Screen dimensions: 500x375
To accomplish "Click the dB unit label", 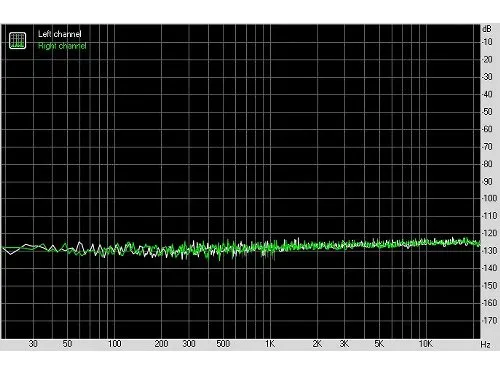I will click(487, 29).
